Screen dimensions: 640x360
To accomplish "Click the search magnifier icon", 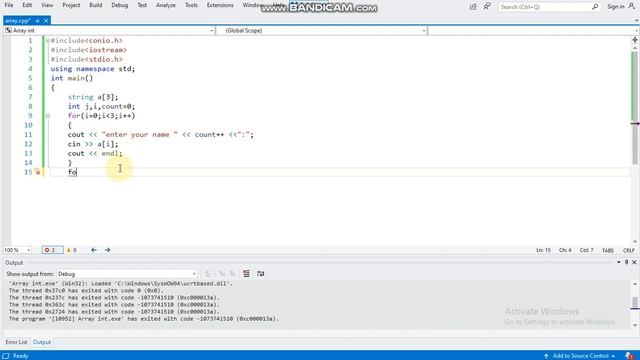I will [x=595, y=7].
